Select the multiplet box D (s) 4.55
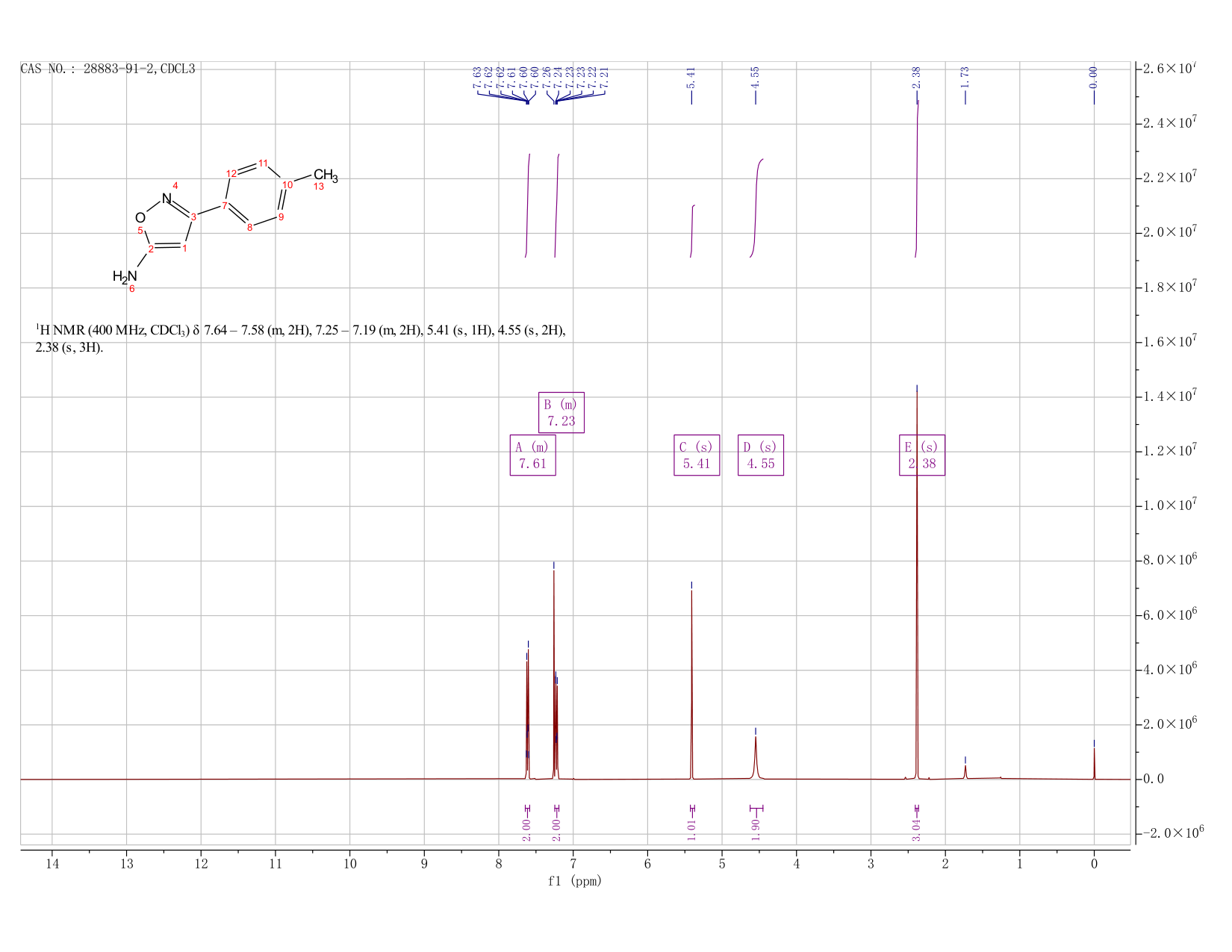 coord(761,455)
